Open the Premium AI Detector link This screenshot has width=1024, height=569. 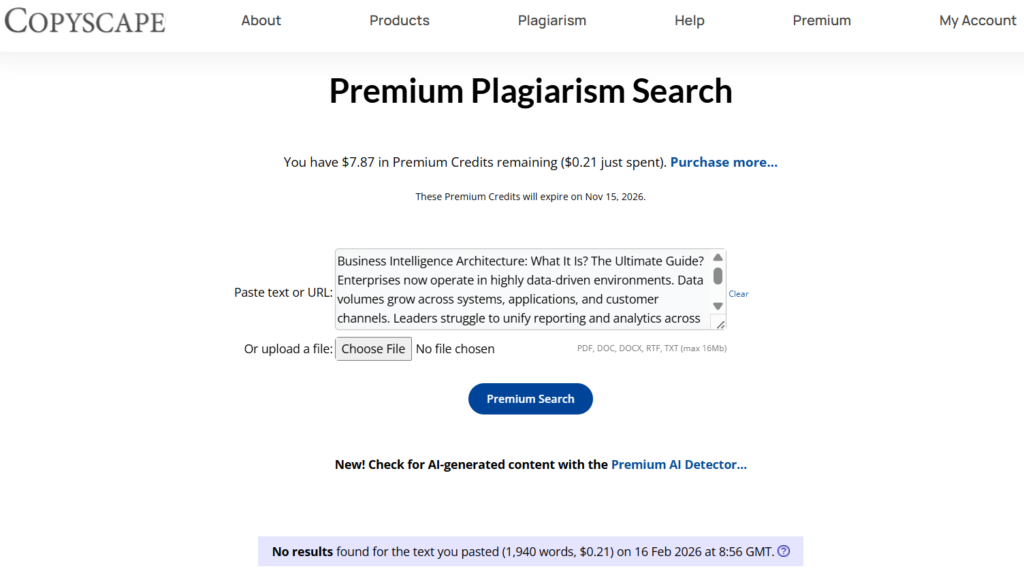tap(679, 464)
